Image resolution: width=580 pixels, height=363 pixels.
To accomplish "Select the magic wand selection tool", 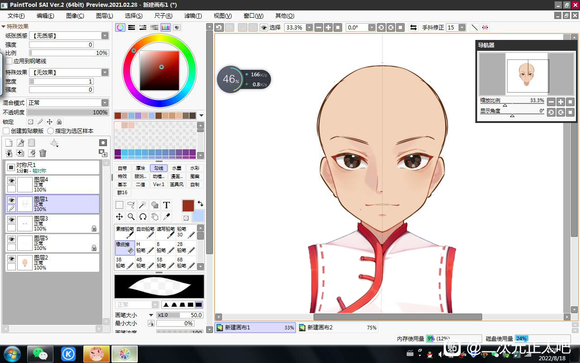I will (143, 205).
